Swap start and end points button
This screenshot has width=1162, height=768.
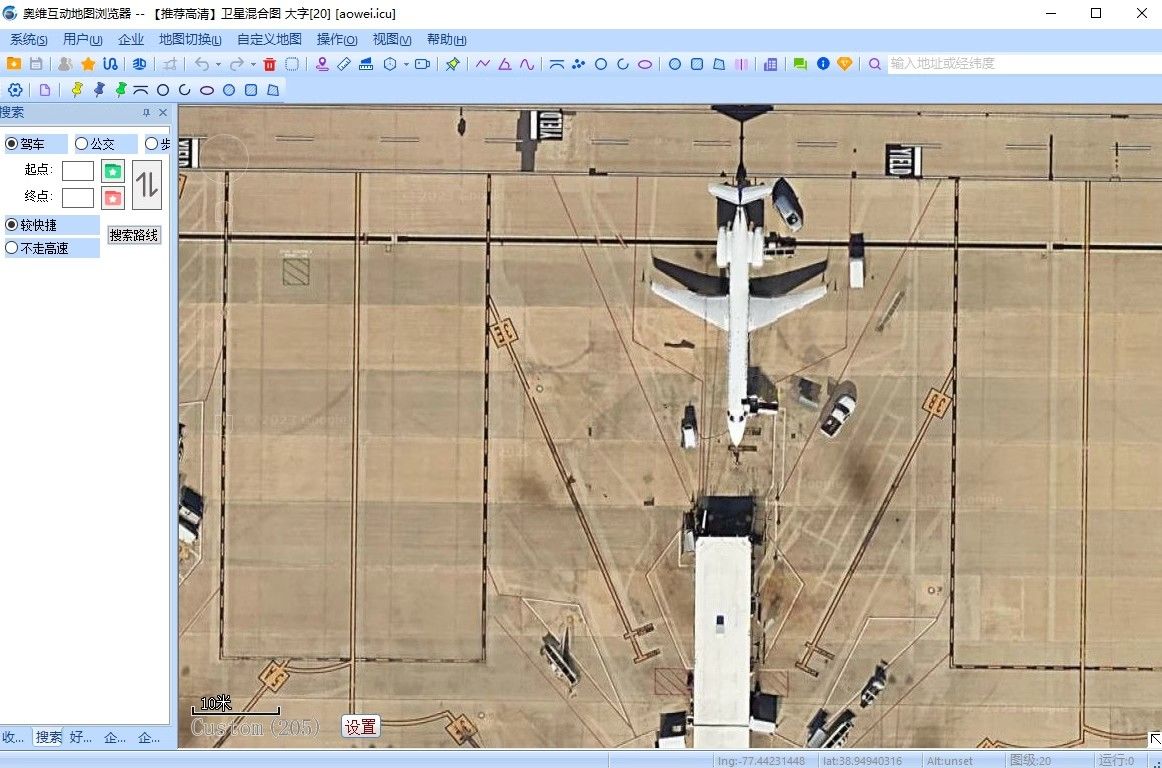point(147,184)
